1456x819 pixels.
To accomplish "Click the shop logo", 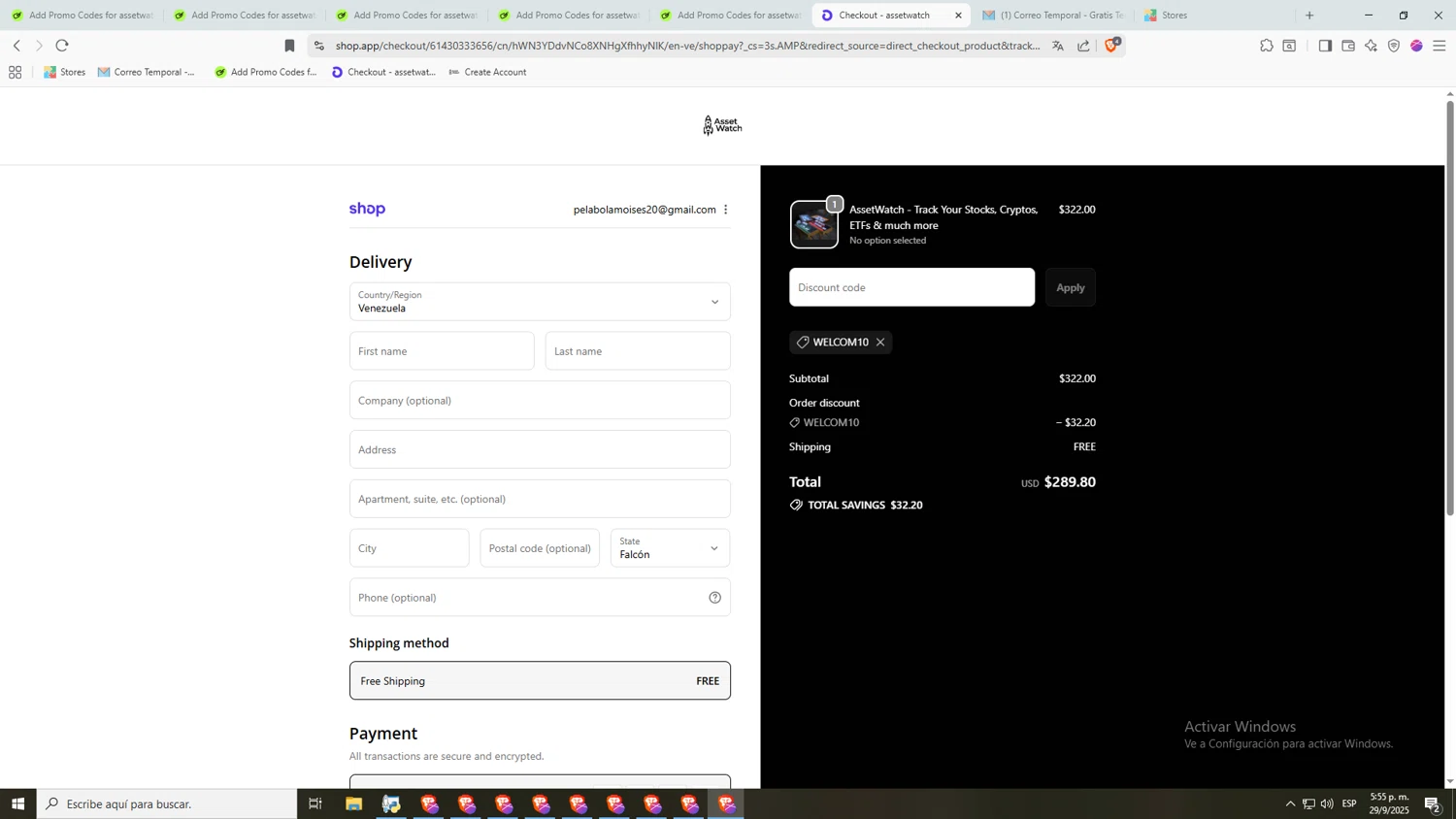I will tap(367, 209).
